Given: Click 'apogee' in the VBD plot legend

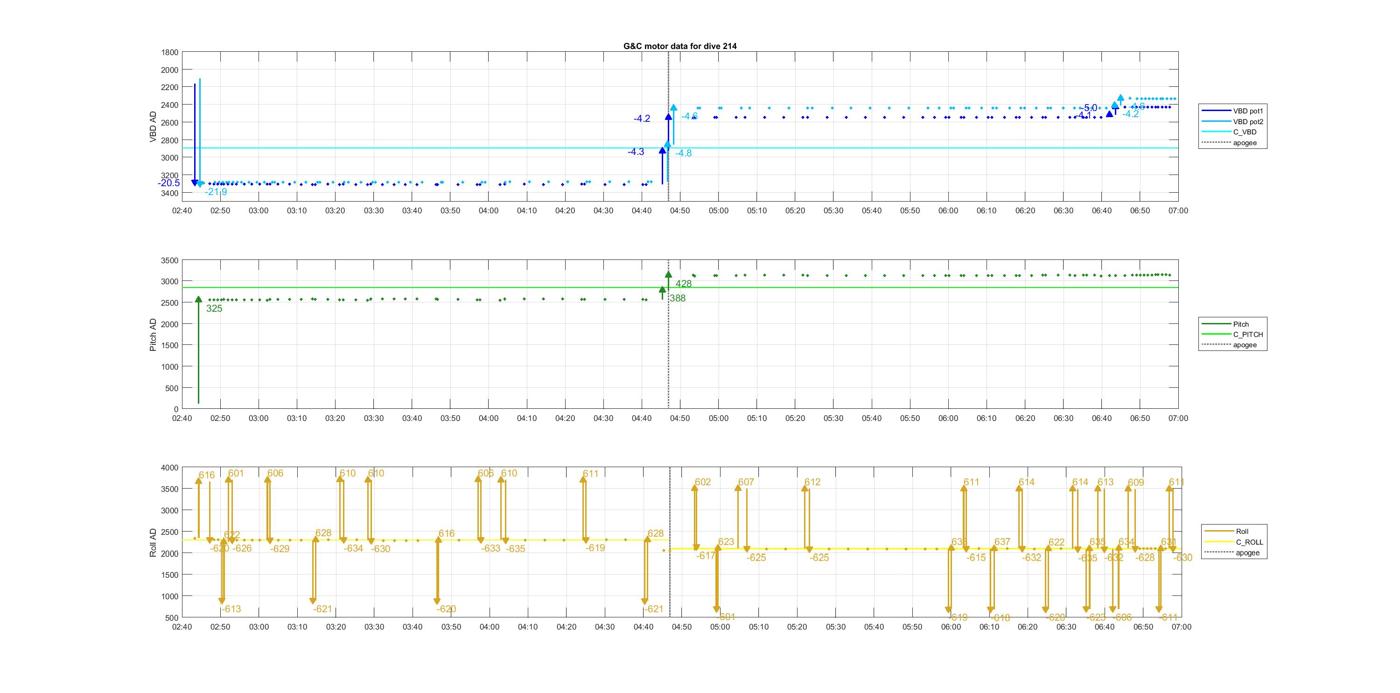Looking at the screenshot, I should (1245, 143).
